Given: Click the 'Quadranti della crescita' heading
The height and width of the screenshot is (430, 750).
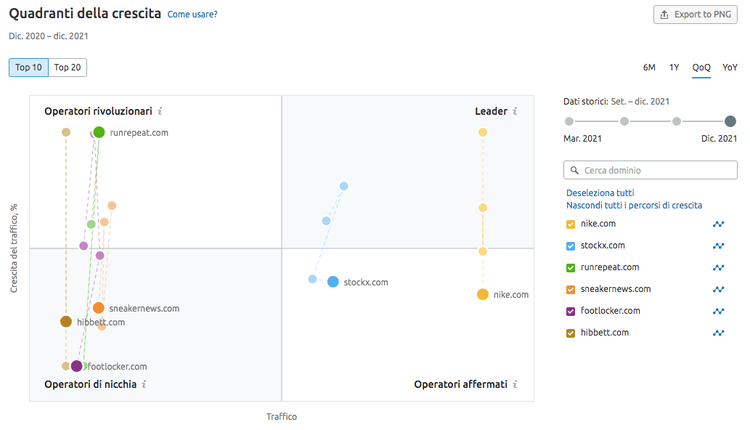Looking at the screenshot, I should [85, 13].
